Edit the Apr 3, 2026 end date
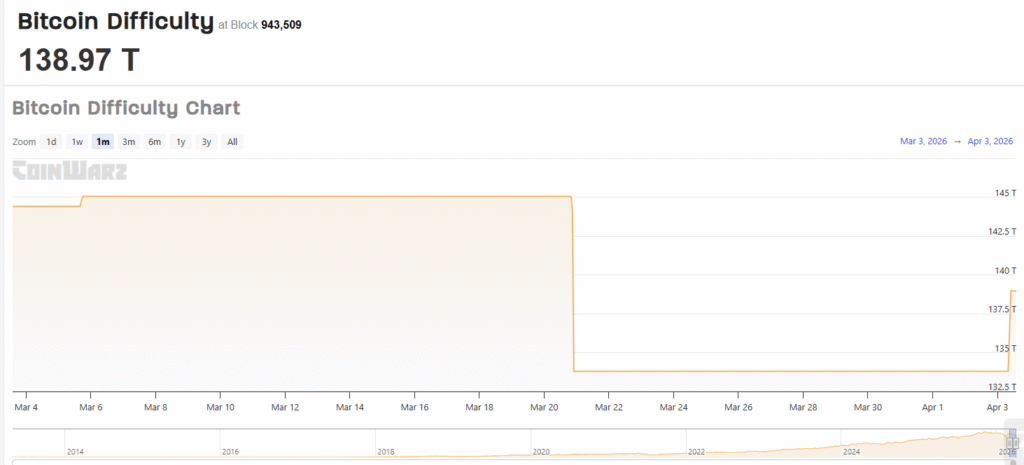Image resolution: width=1024 pixels, height=465 pixels. tap(990, 142)
